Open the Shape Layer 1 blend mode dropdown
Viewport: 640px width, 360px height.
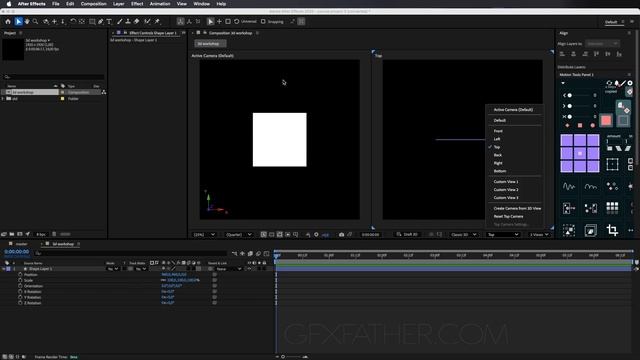click(113, 269)
